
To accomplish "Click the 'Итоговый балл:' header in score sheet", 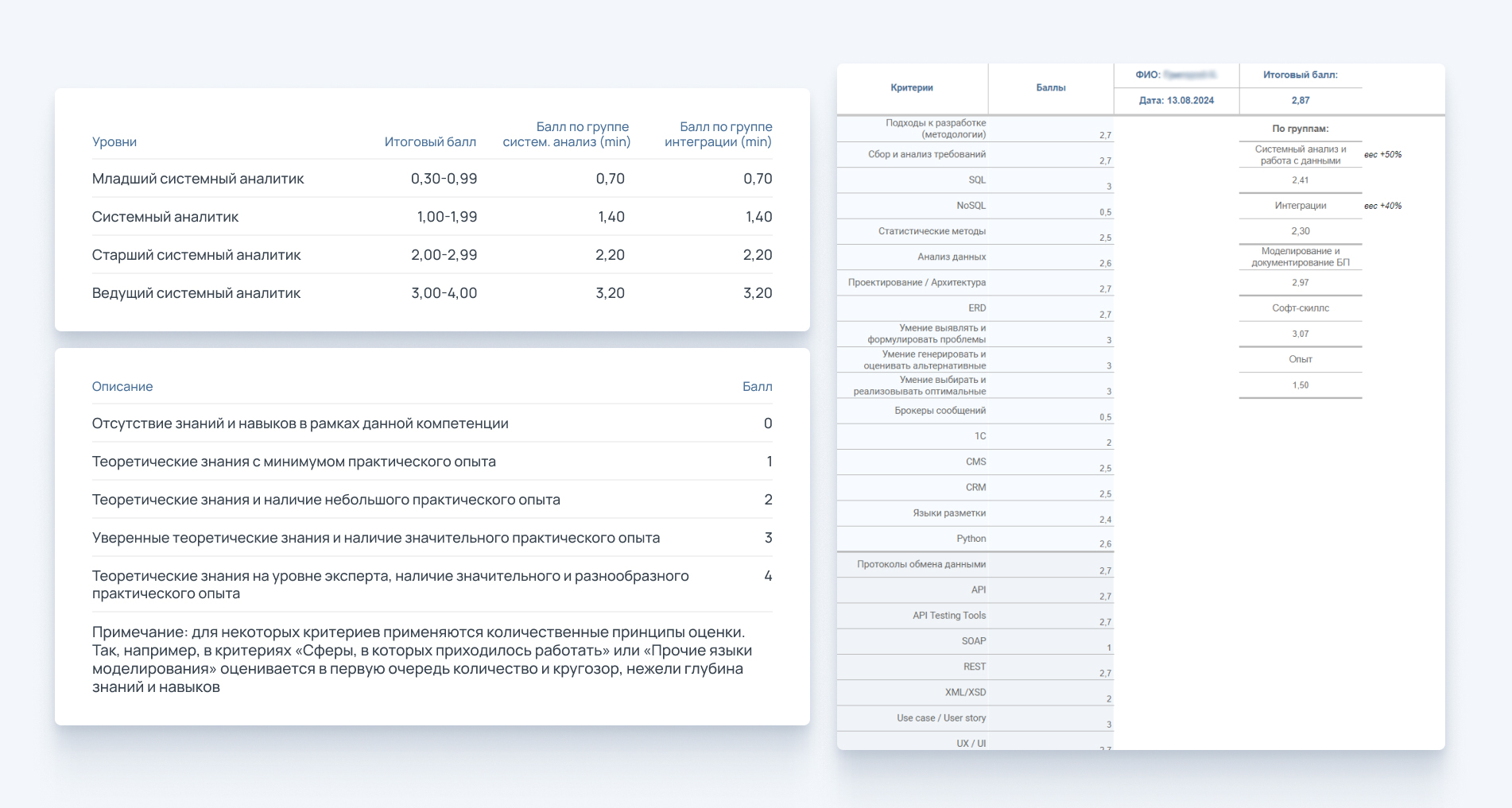I will click(x=1301, y=75).
